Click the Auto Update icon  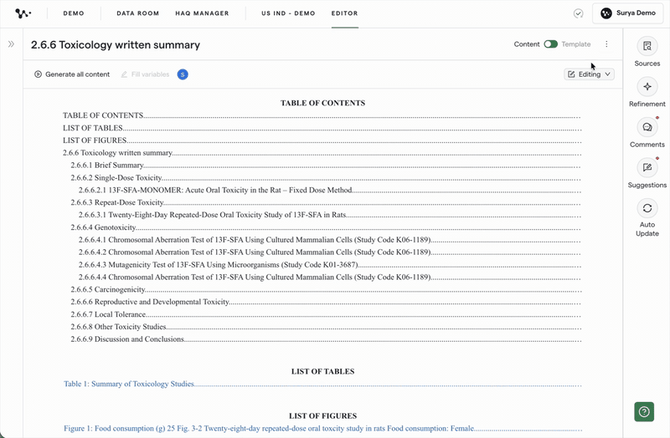click(647, 208)
